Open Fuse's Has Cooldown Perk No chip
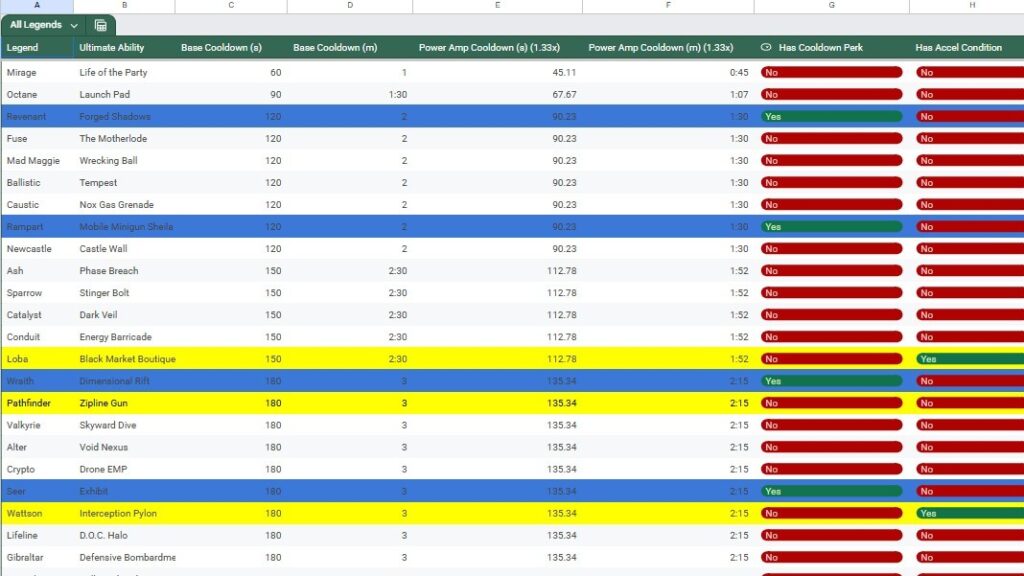The width and height of the screenshot is (1024, 576). 831,138
